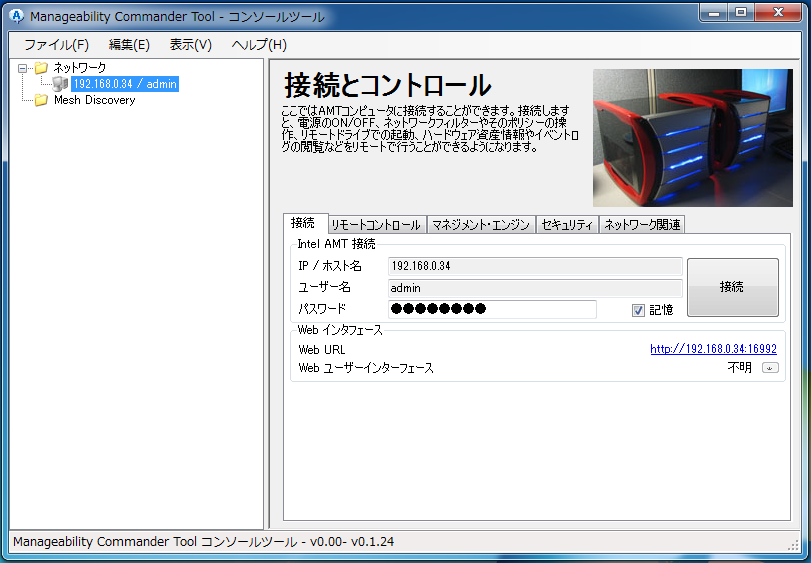
Task: Open the ファイル(F) menu
Action: pyautogui.click(x=56, y=45)
